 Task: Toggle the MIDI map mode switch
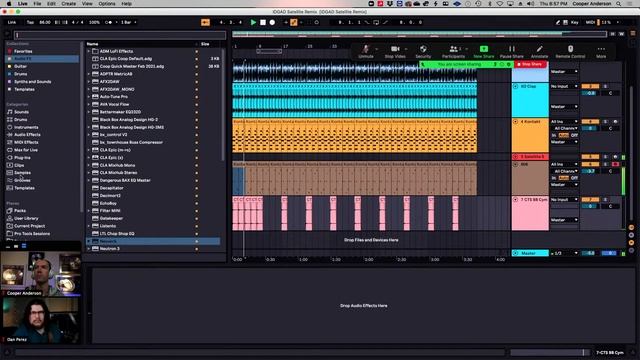point(590,22)
